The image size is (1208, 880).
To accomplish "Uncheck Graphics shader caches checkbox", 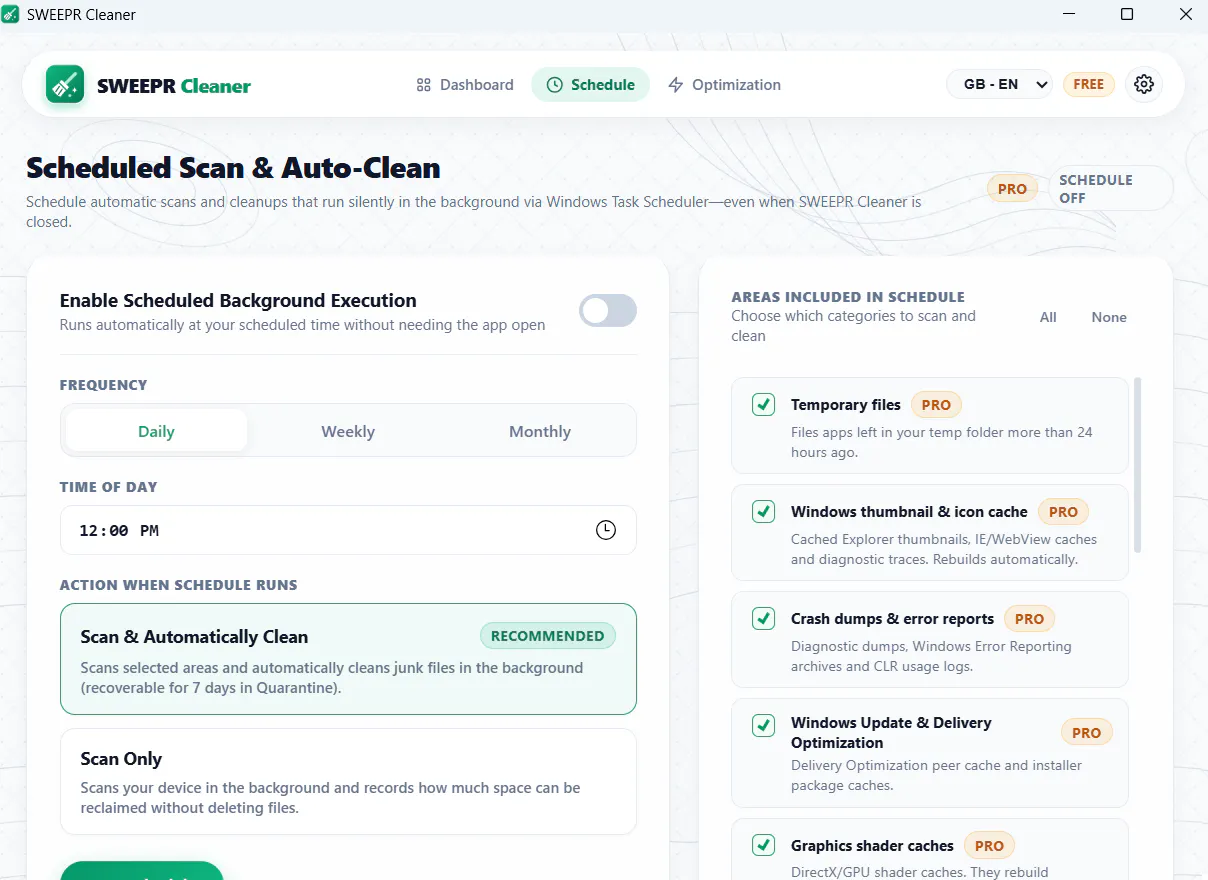I will [763, 845].
